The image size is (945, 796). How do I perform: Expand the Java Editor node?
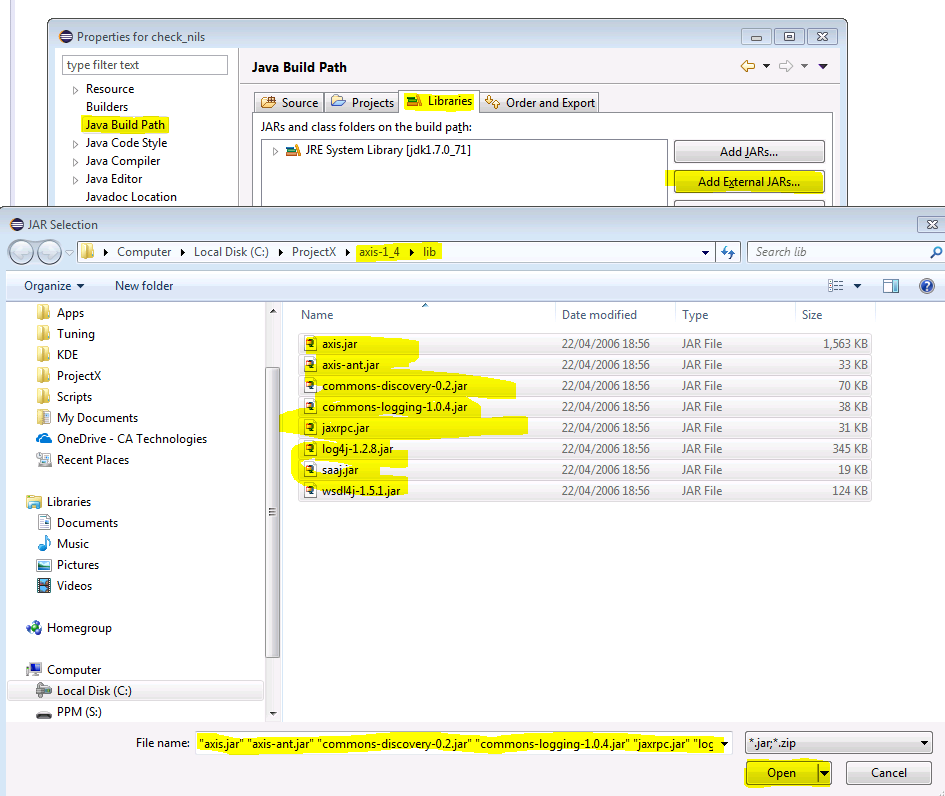[x=75, y=181]
